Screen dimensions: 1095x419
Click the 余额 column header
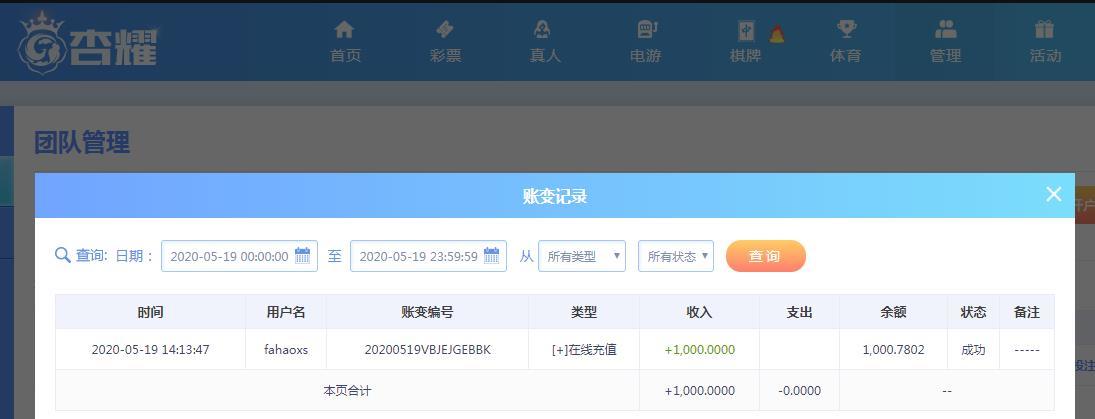pyautogui.click(x=893, y=312)
